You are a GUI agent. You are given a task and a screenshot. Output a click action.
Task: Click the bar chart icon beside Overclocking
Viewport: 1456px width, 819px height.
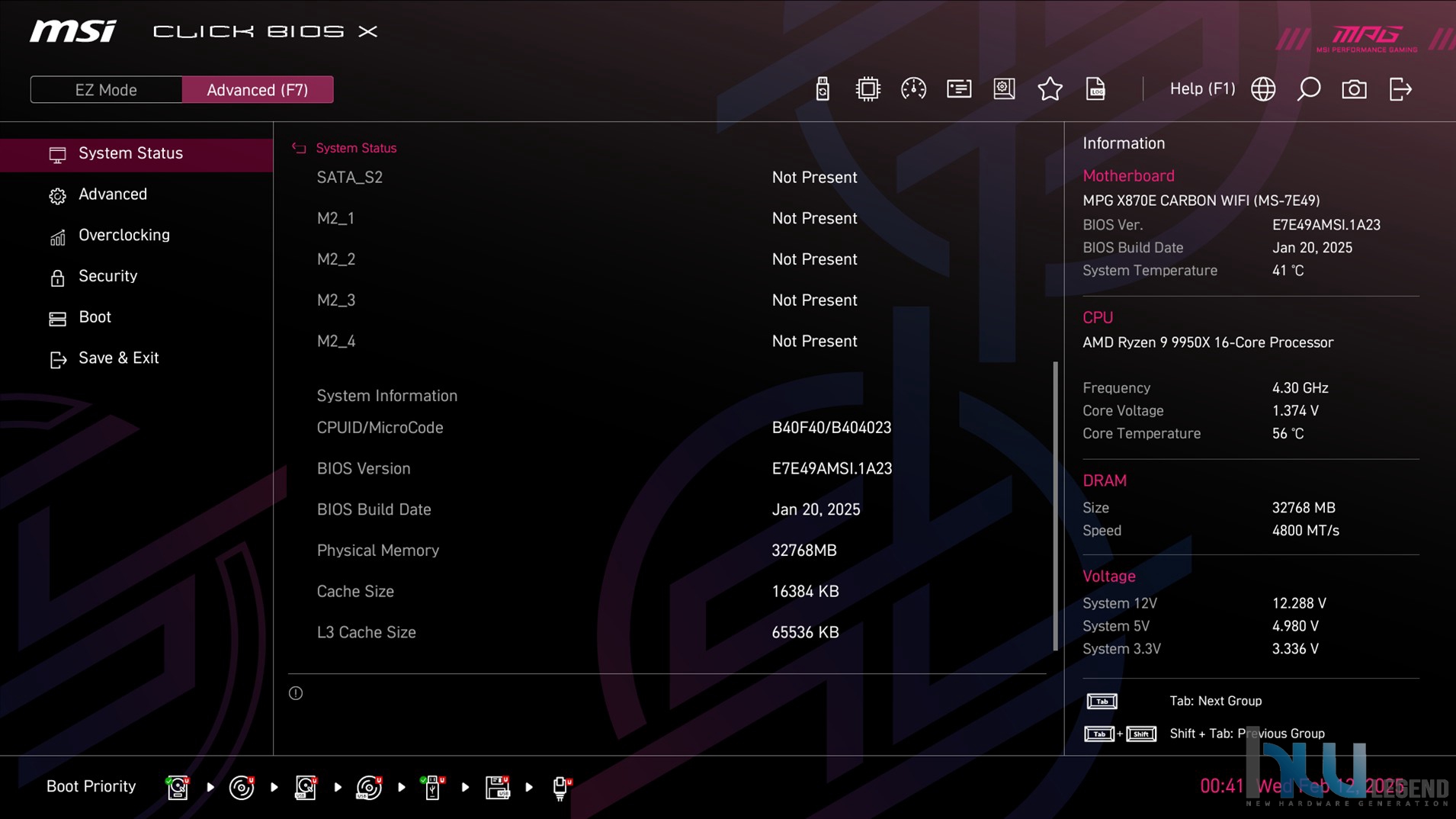[57, 237]
